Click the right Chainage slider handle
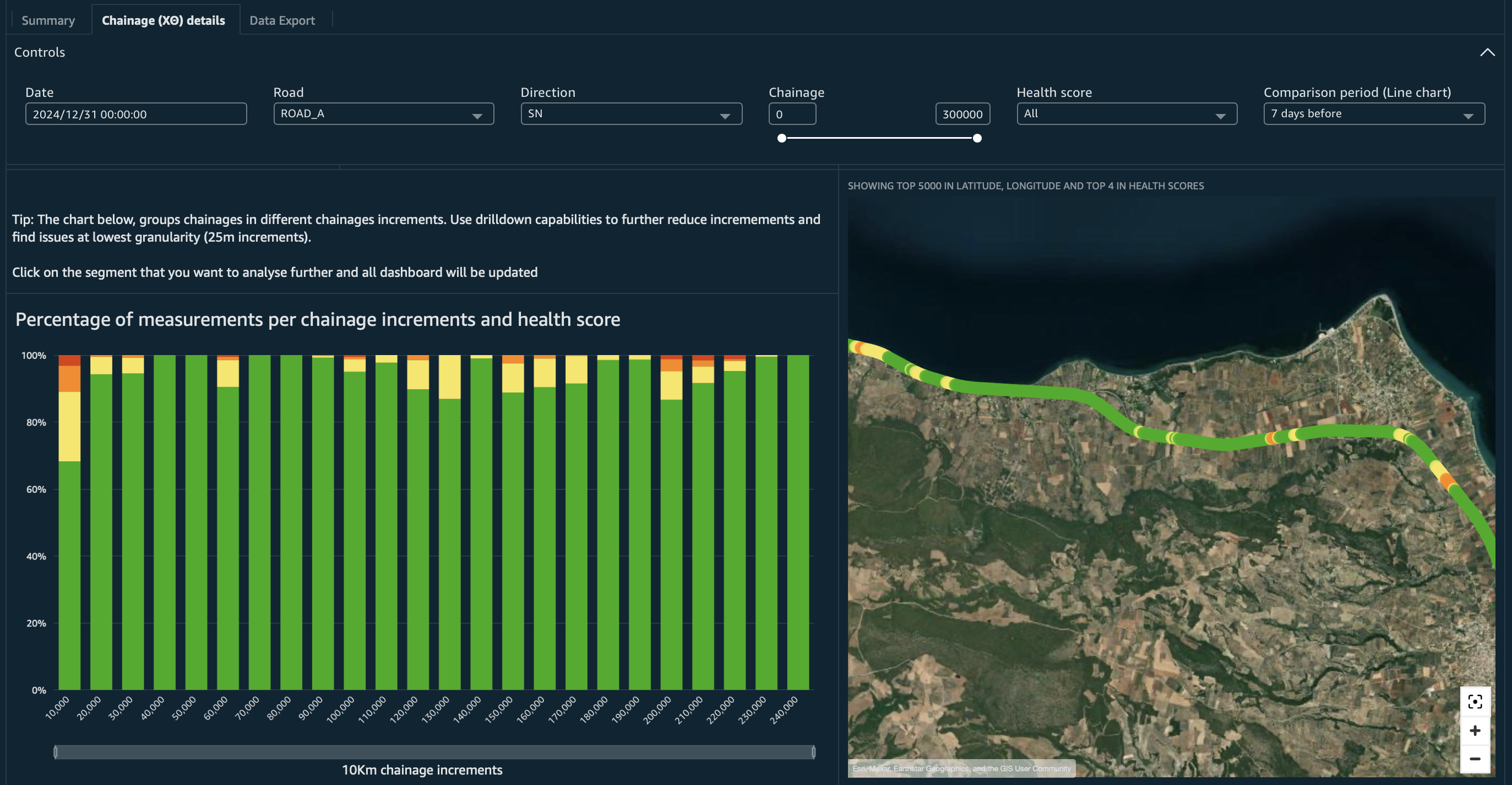The width and height of the screenshot is (1512, 785). click(x=977, y=139)
